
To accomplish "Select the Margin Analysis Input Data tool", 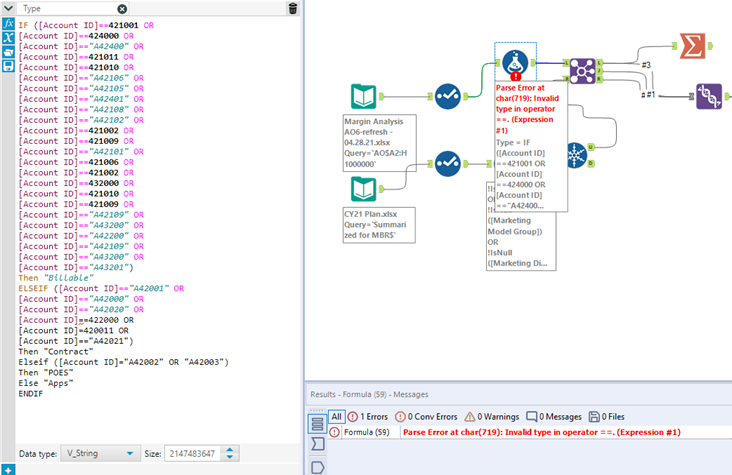I will tap(363, 97).
